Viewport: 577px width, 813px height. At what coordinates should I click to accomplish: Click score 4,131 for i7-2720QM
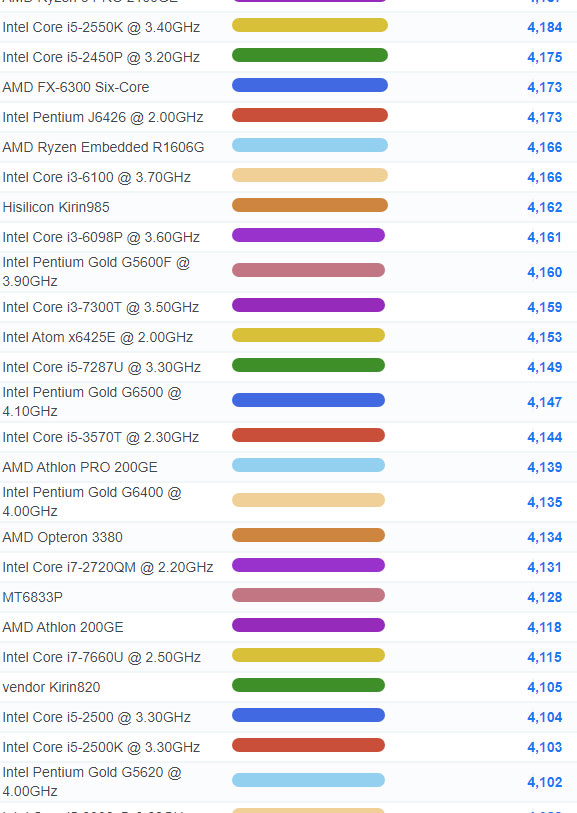click(544, 568)
